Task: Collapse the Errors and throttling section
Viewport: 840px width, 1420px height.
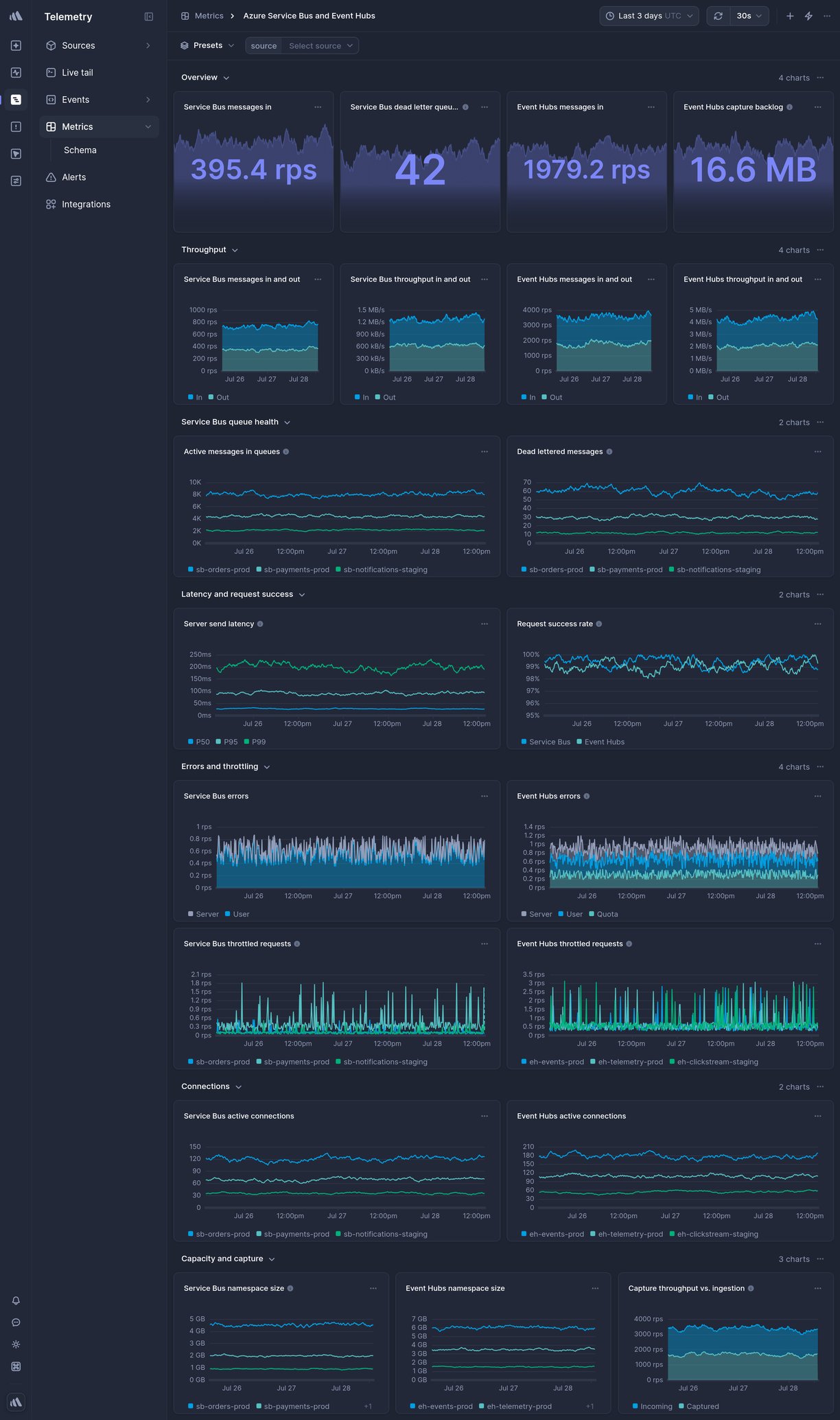Action: point(267,768)
